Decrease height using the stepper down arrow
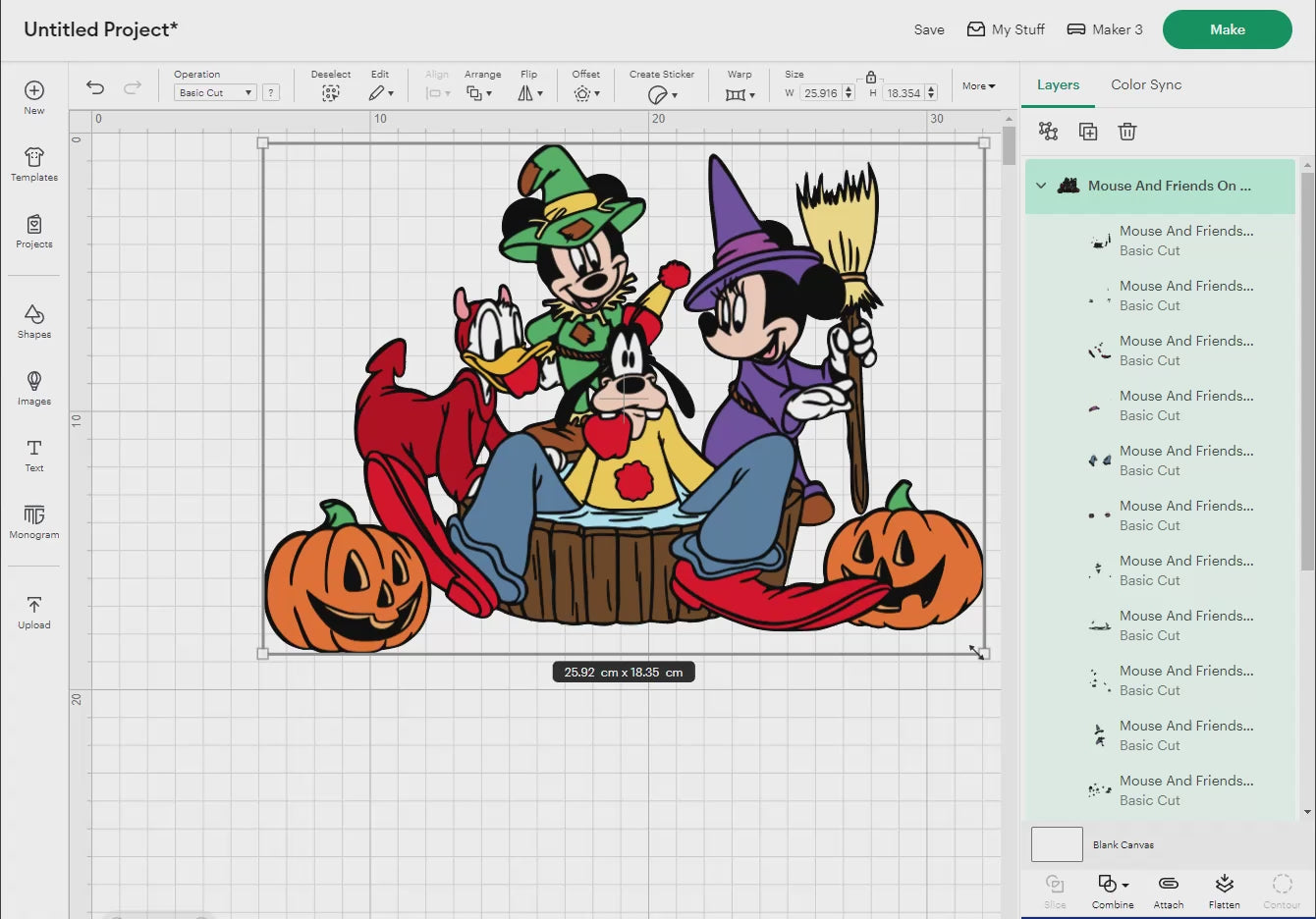 [931, 97]
